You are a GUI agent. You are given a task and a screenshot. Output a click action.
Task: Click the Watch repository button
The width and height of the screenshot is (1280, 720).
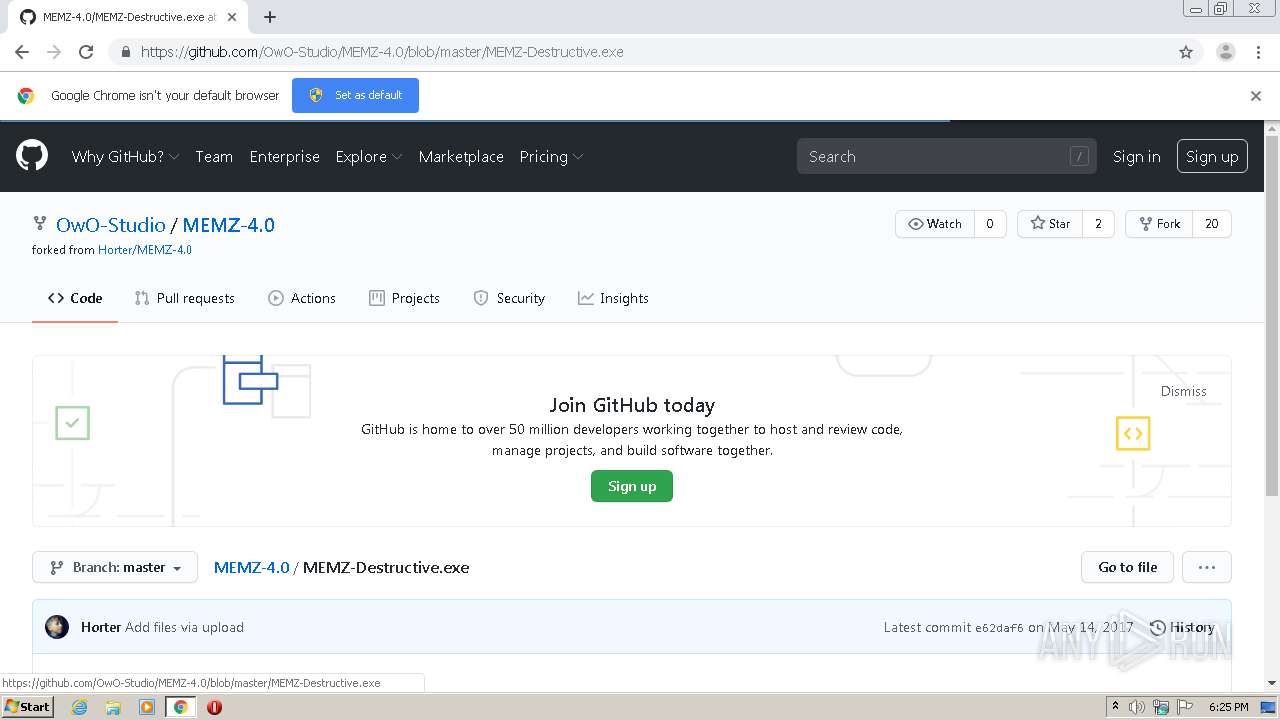click(x=934, y=224)
